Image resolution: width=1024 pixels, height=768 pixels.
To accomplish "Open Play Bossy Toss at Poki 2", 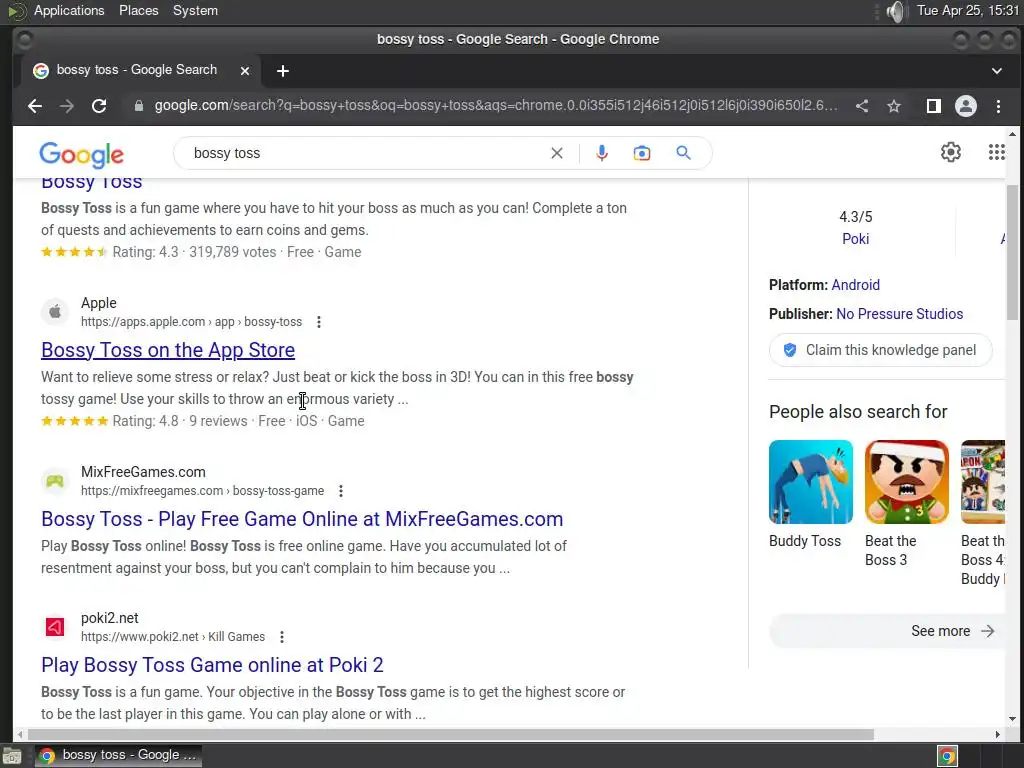I will 212,665.
